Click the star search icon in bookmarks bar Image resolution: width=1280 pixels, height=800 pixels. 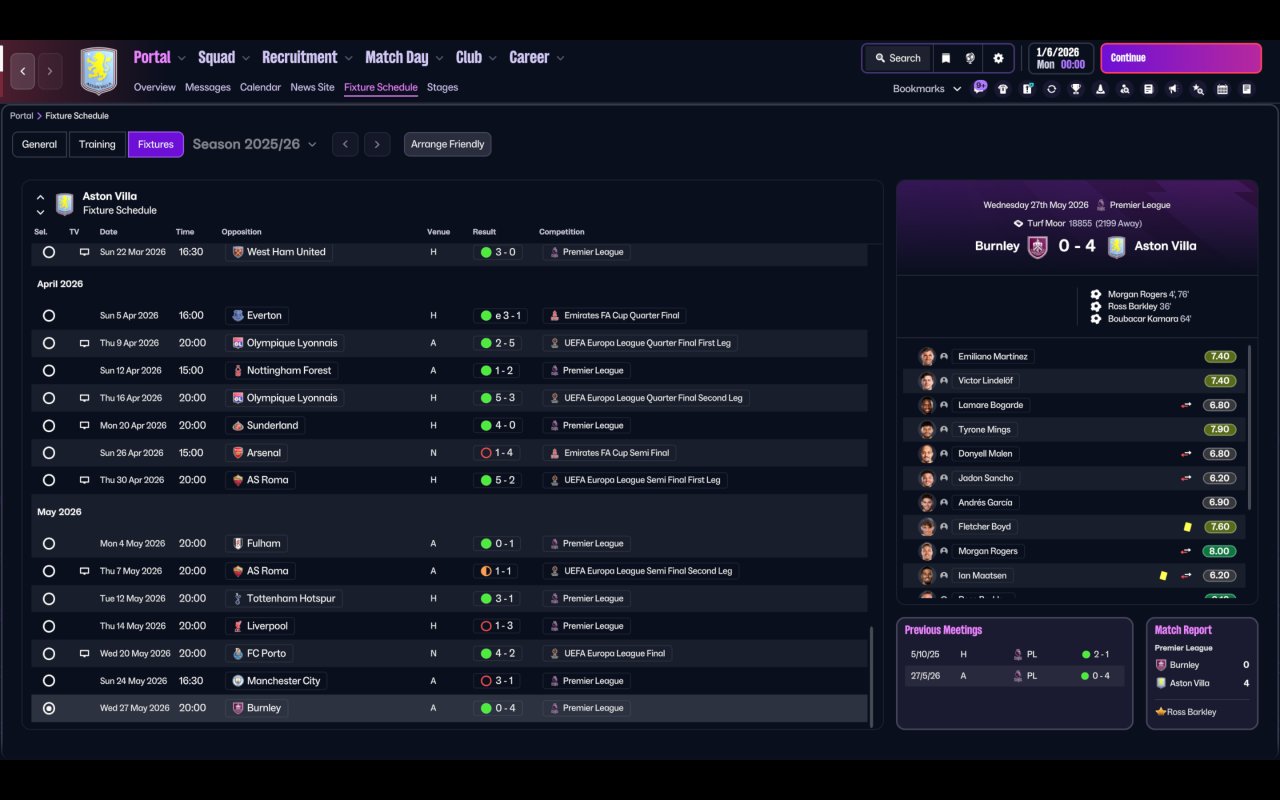tap(1198, 89)
